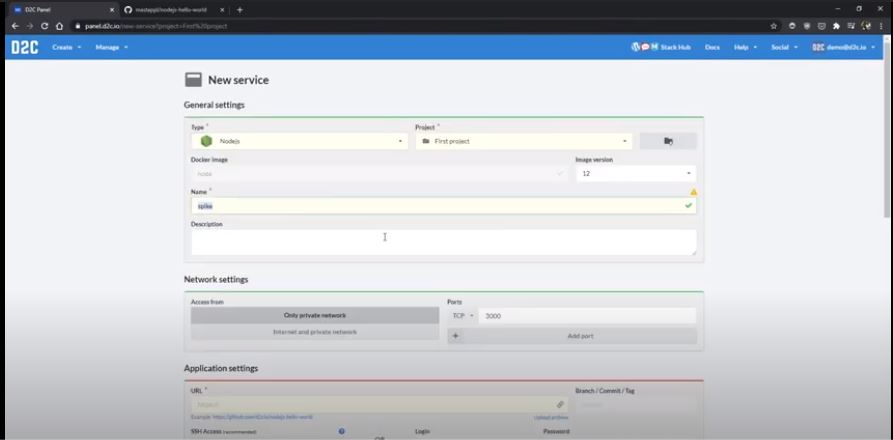Screen dimensions: 893x440
Task: Click the application URL input field
Action: 379,405
